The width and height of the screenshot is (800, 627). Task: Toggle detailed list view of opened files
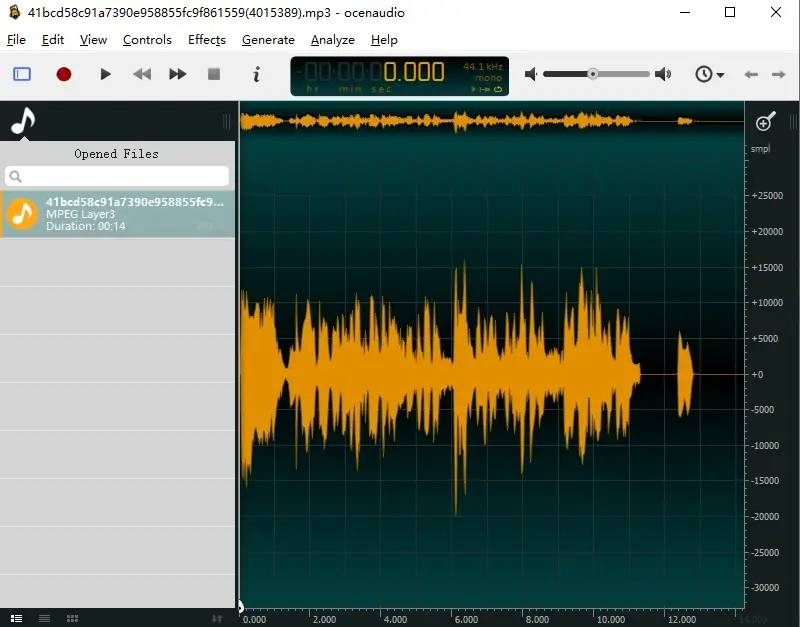pyautogui.click(x=16, y=618)
